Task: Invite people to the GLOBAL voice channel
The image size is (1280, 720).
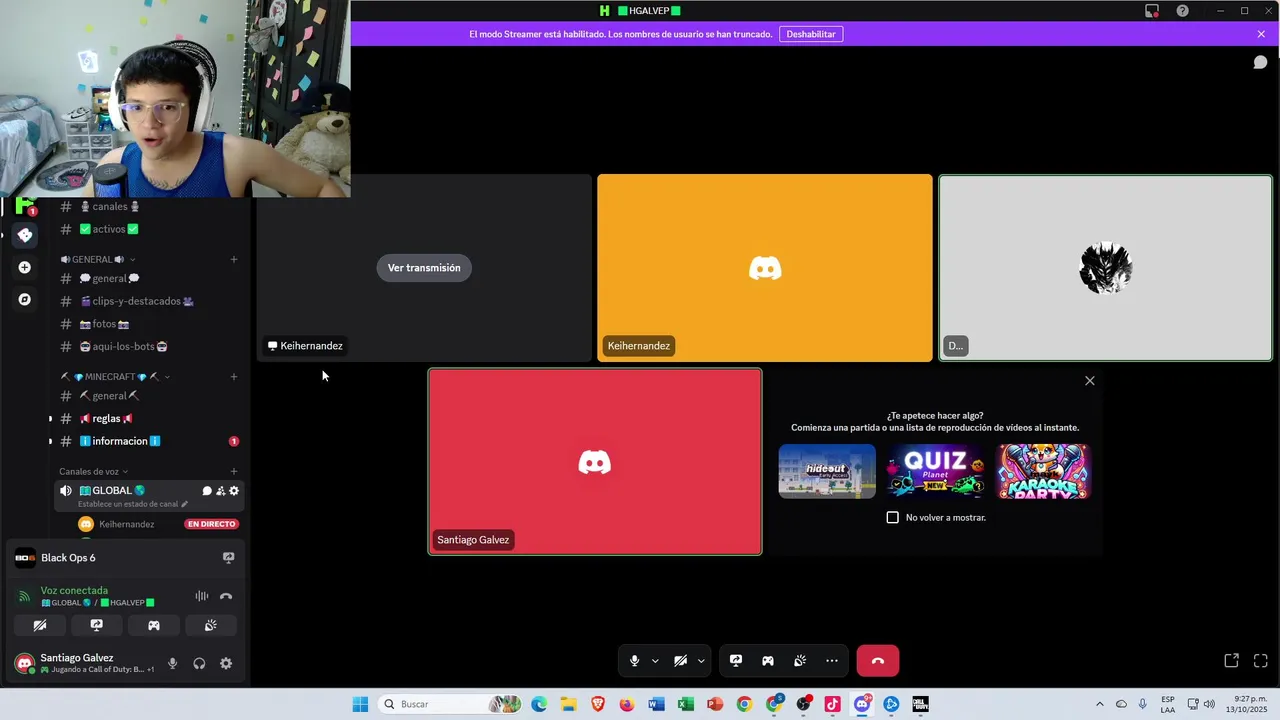Action: tap(221, 491)
